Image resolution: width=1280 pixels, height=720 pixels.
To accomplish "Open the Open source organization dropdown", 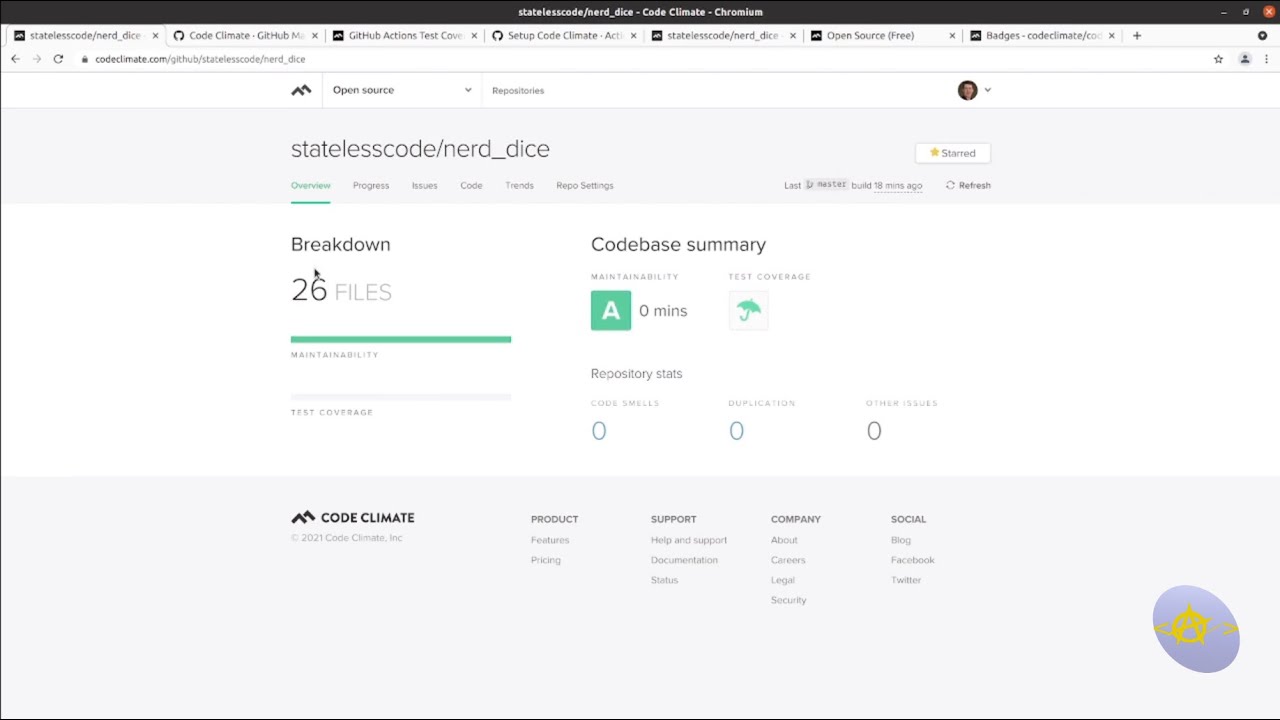I will click(x=402, y=90).
